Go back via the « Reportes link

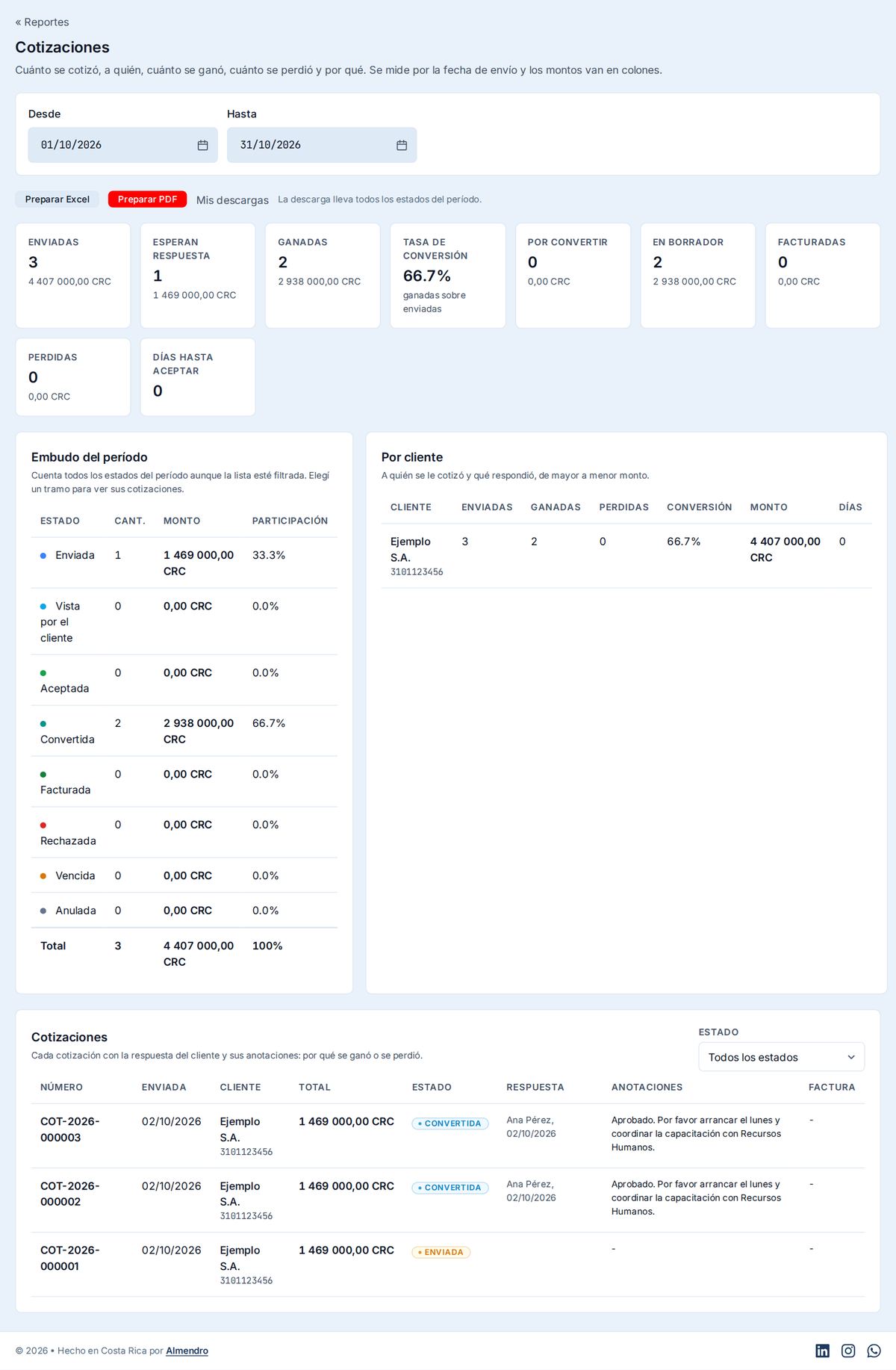42,22
